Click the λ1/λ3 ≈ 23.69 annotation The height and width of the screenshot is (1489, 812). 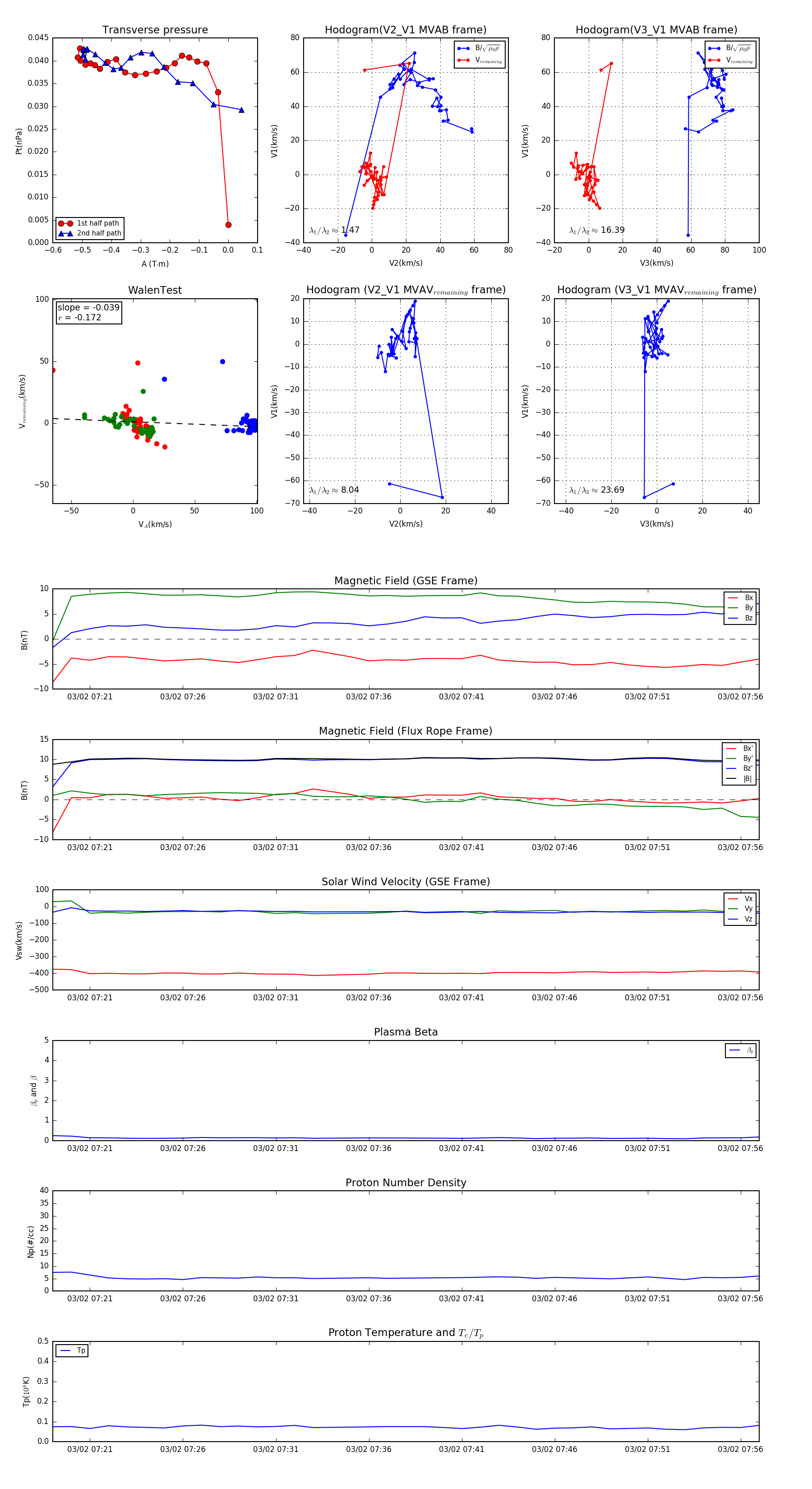[596, 490]
